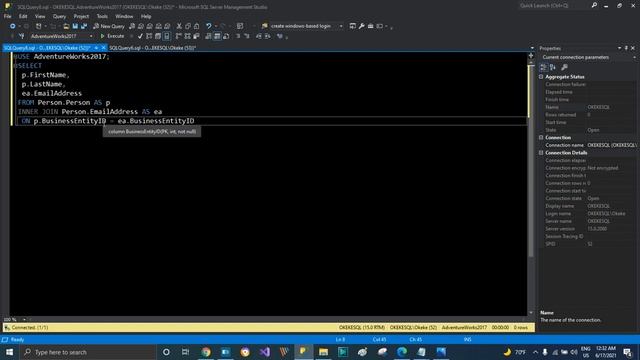Click the Property Pages wrench icon
The image size is (640, 360).
click(x=564, y=67)
